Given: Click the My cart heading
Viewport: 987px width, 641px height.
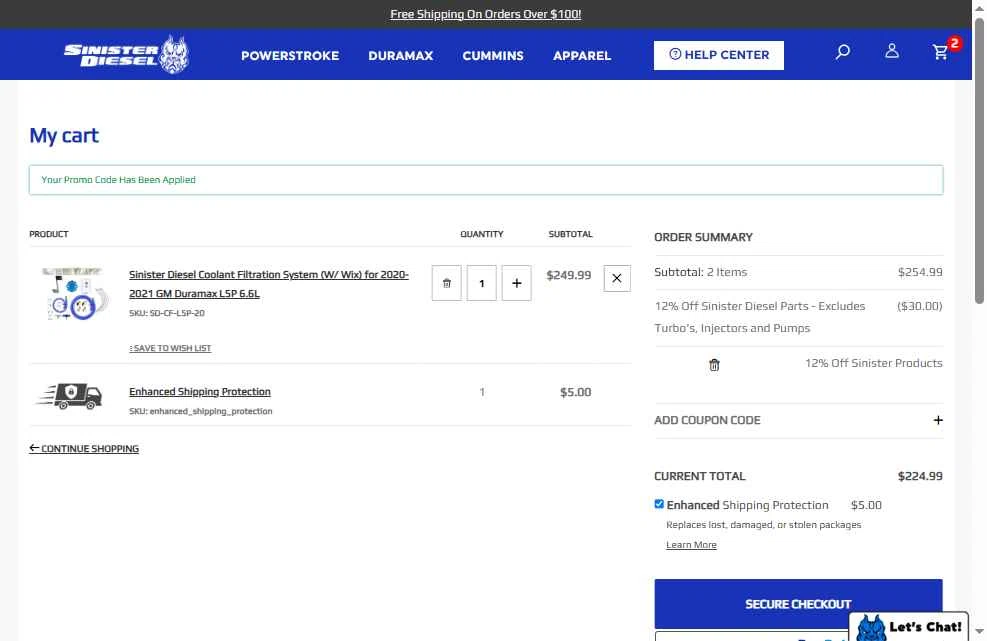Looking at the screenshot, I should pos(64,135).
